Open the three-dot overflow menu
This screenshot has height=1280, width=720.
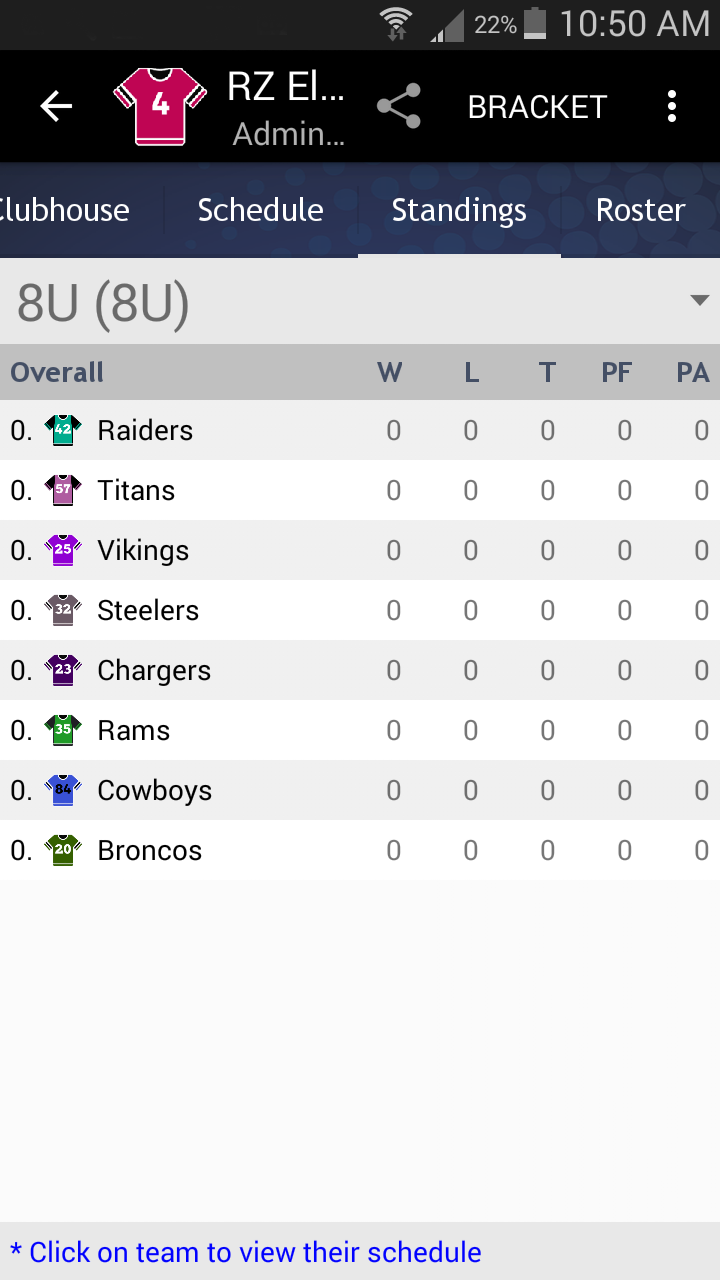pos(672,106)
